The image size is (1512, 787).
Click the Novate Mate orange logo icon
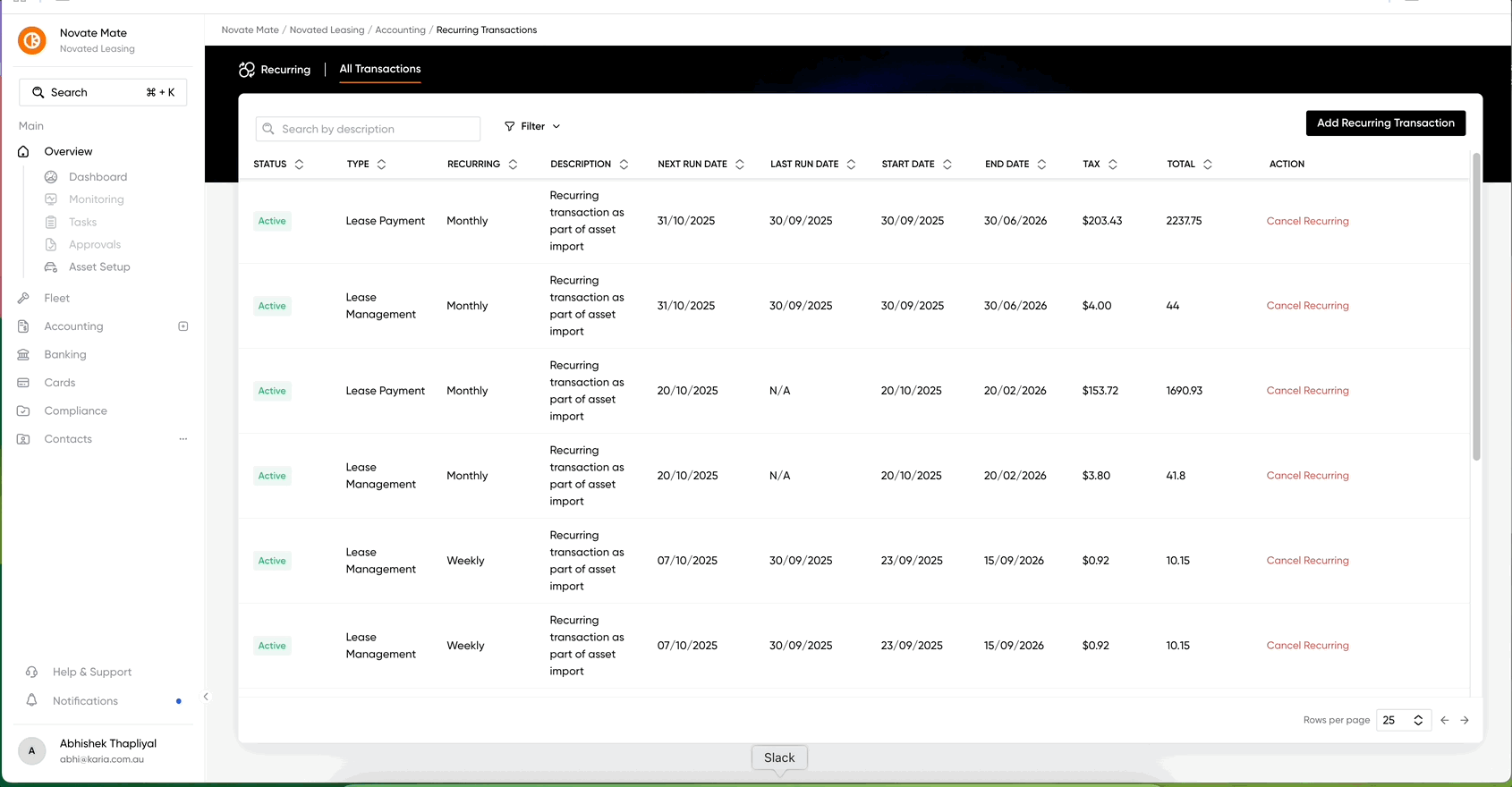(32, 40)
